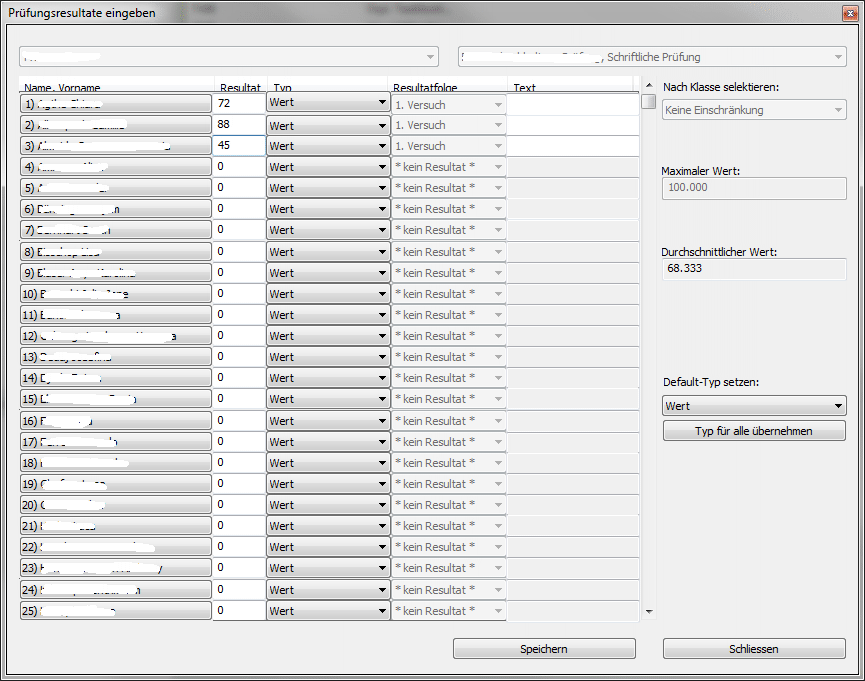The width and height of the screenshot is (865, 681).
Task: Click the scrollbar down arrow of the list
Action: (649, 611)
